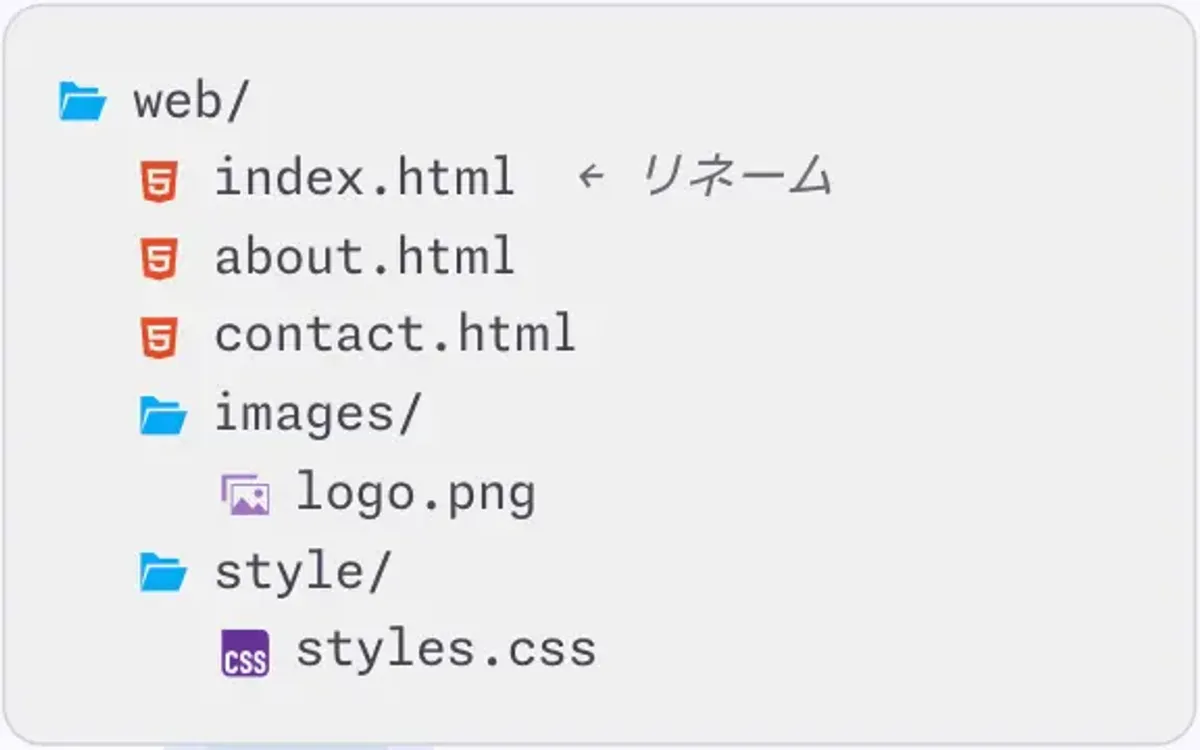Select the picture icon beside logo.png

pos(245,495)
